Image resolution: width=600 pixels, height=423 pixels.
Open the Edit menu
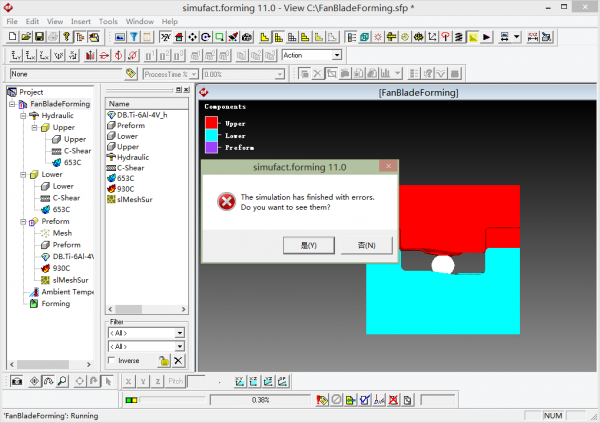[x=32, y=21]
